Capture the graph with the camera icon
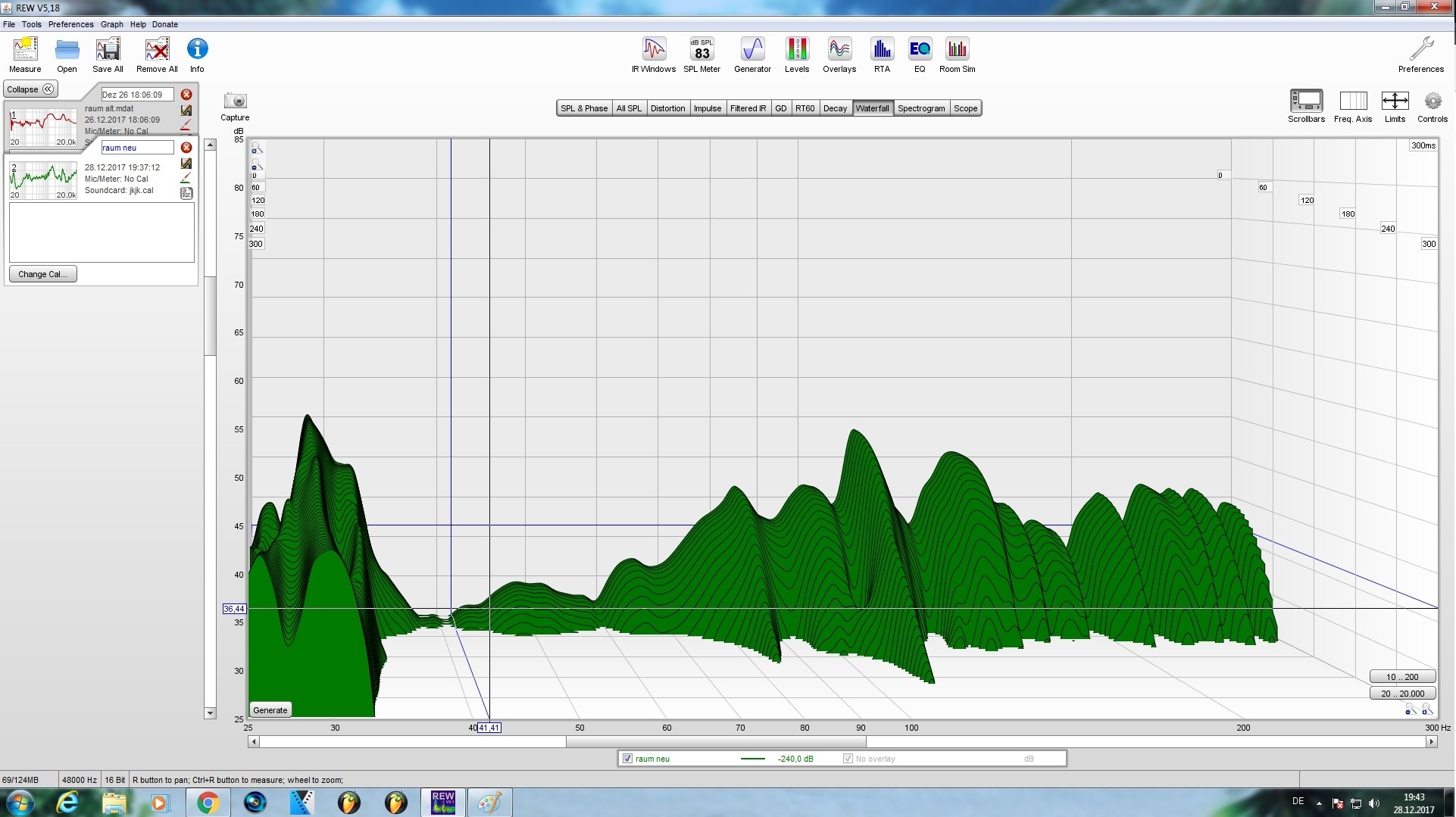This screenshot has height=817, width=1456. [236, 101]
